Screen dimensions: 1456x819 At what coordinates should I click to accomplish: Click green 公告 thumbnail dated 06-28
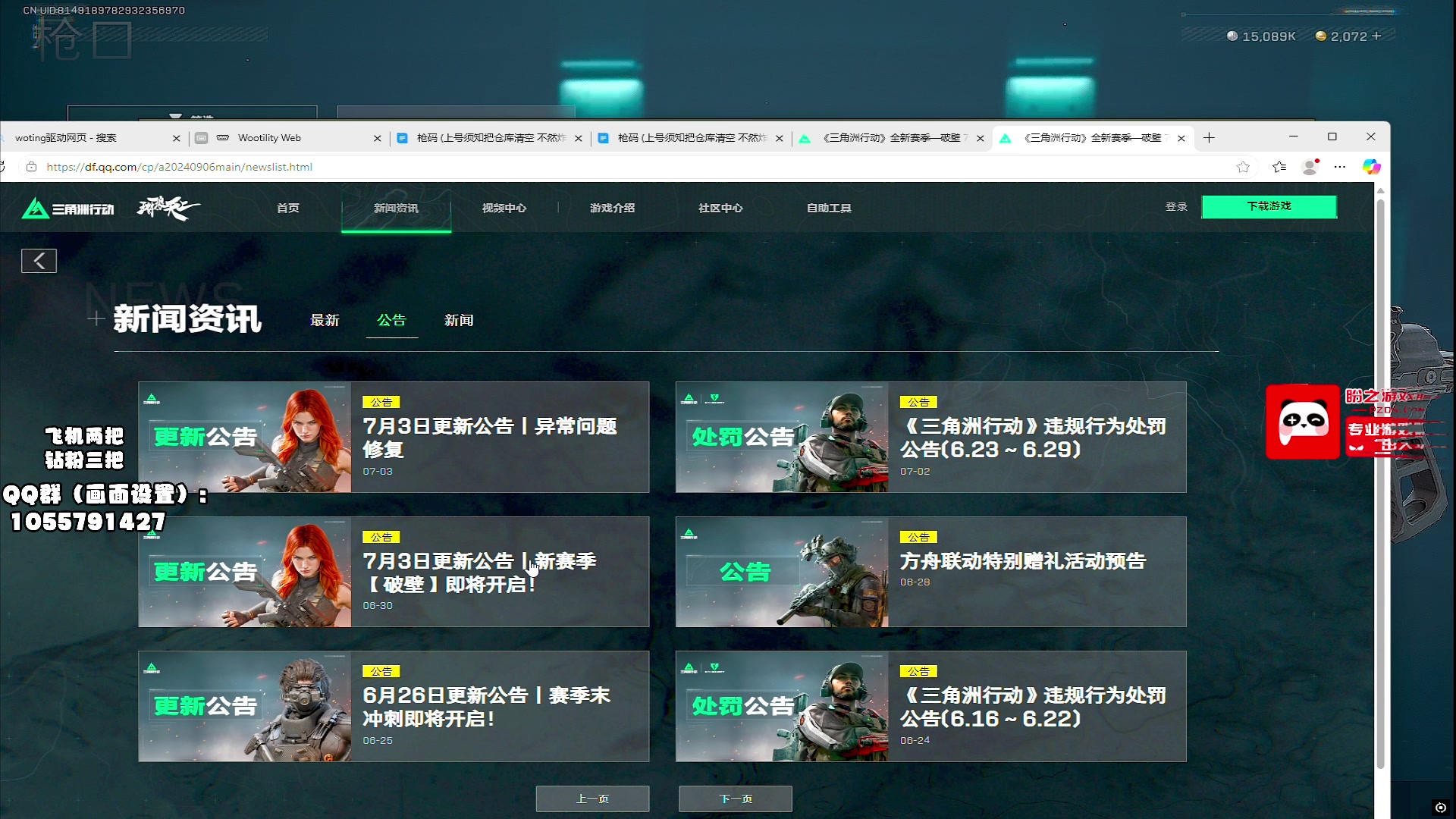tap(782, 572)
